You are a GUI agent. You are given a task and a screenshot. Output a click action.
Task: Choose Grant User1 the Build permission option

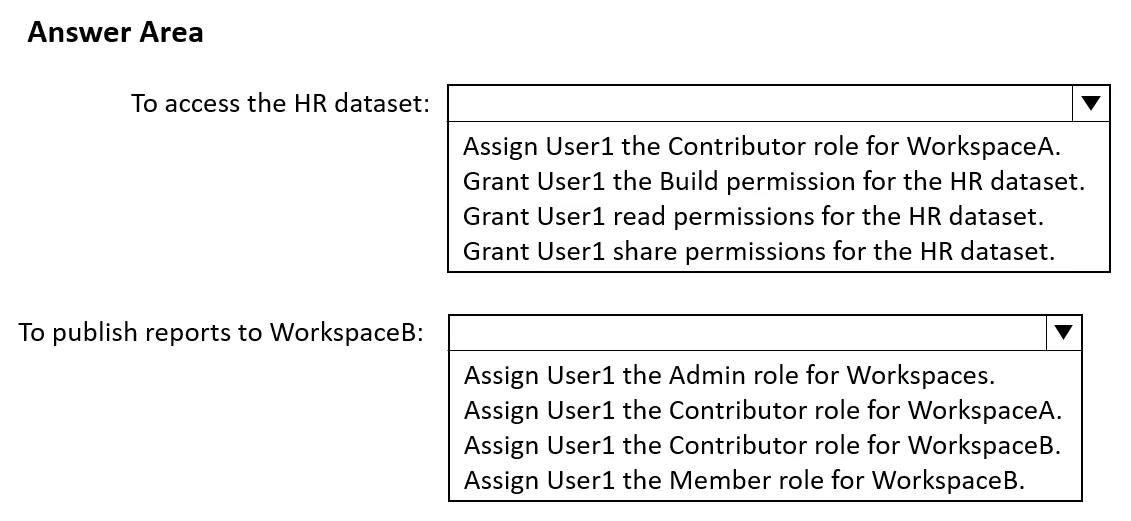pos(773,181)
